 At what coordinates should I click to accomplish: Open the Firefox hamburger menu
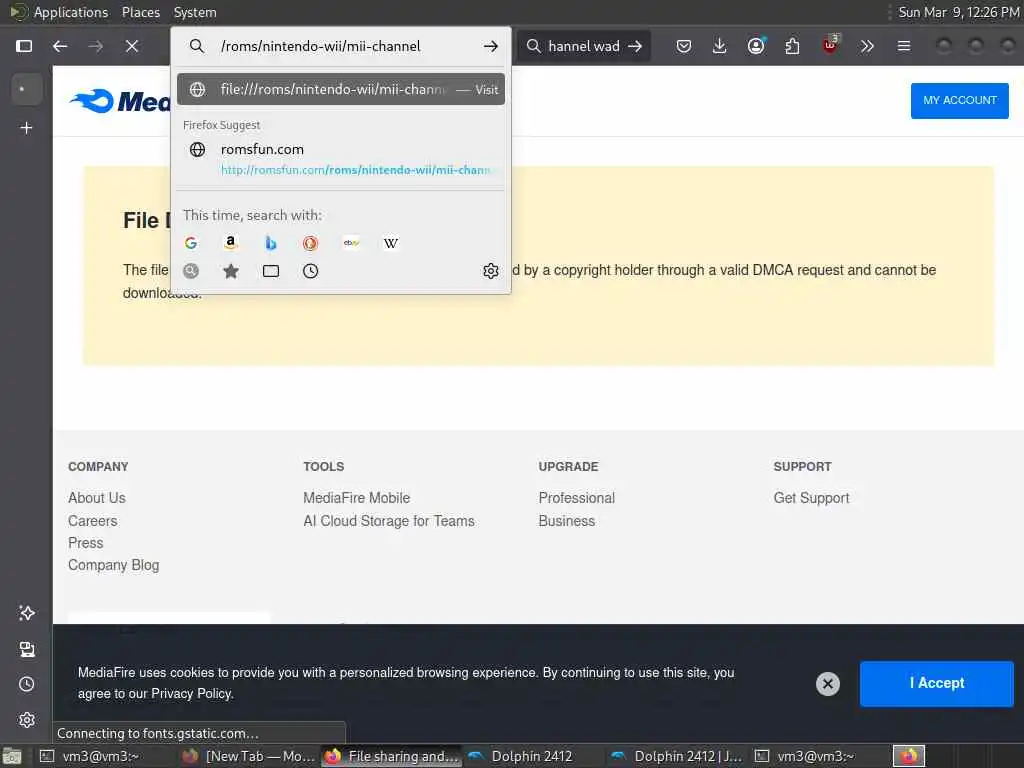tap(904, 46)
